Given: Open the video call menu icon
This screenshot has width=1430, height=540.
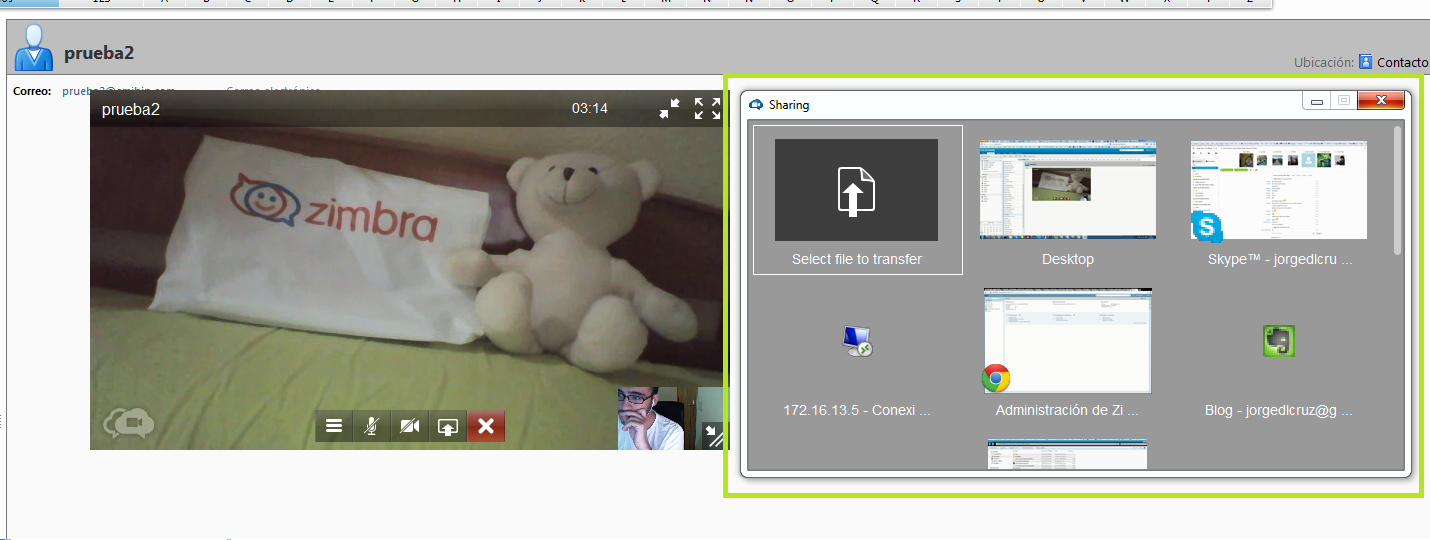Looking at the screenshot, I should [334, 426].
